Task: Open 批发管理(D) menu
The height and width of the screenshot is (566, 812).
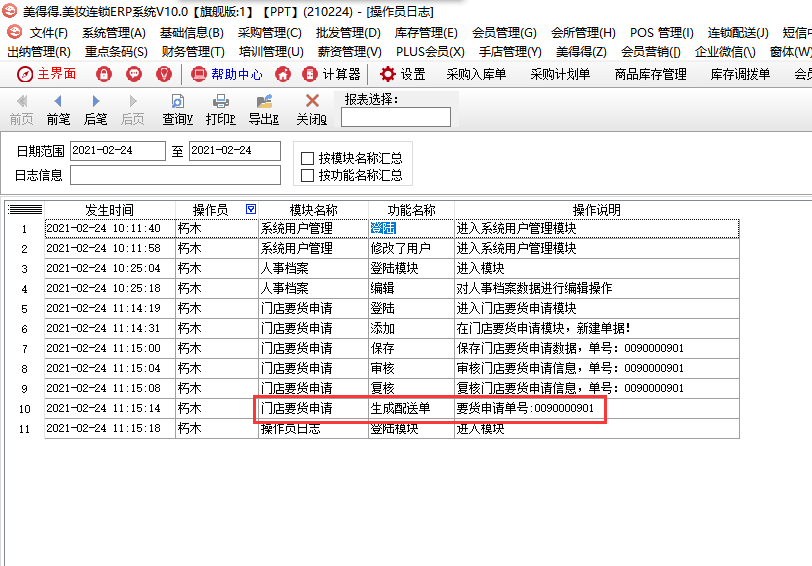Action: (348, 33)
